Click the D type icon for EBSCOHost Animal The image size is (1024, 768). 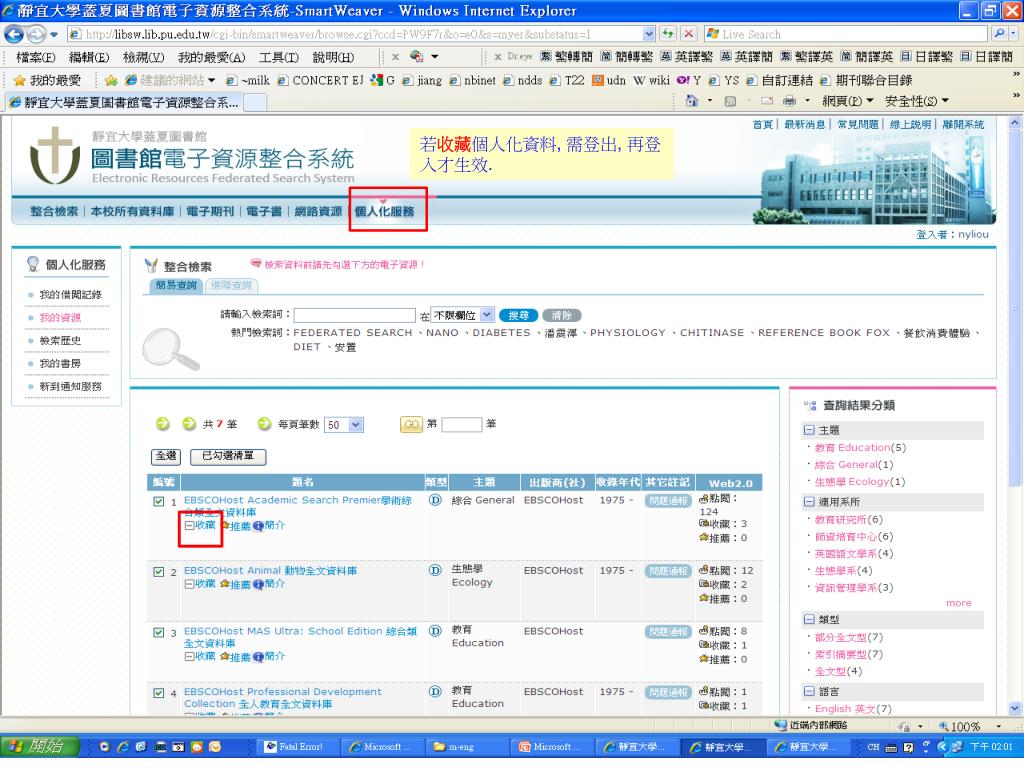click(x=435, y=570)
